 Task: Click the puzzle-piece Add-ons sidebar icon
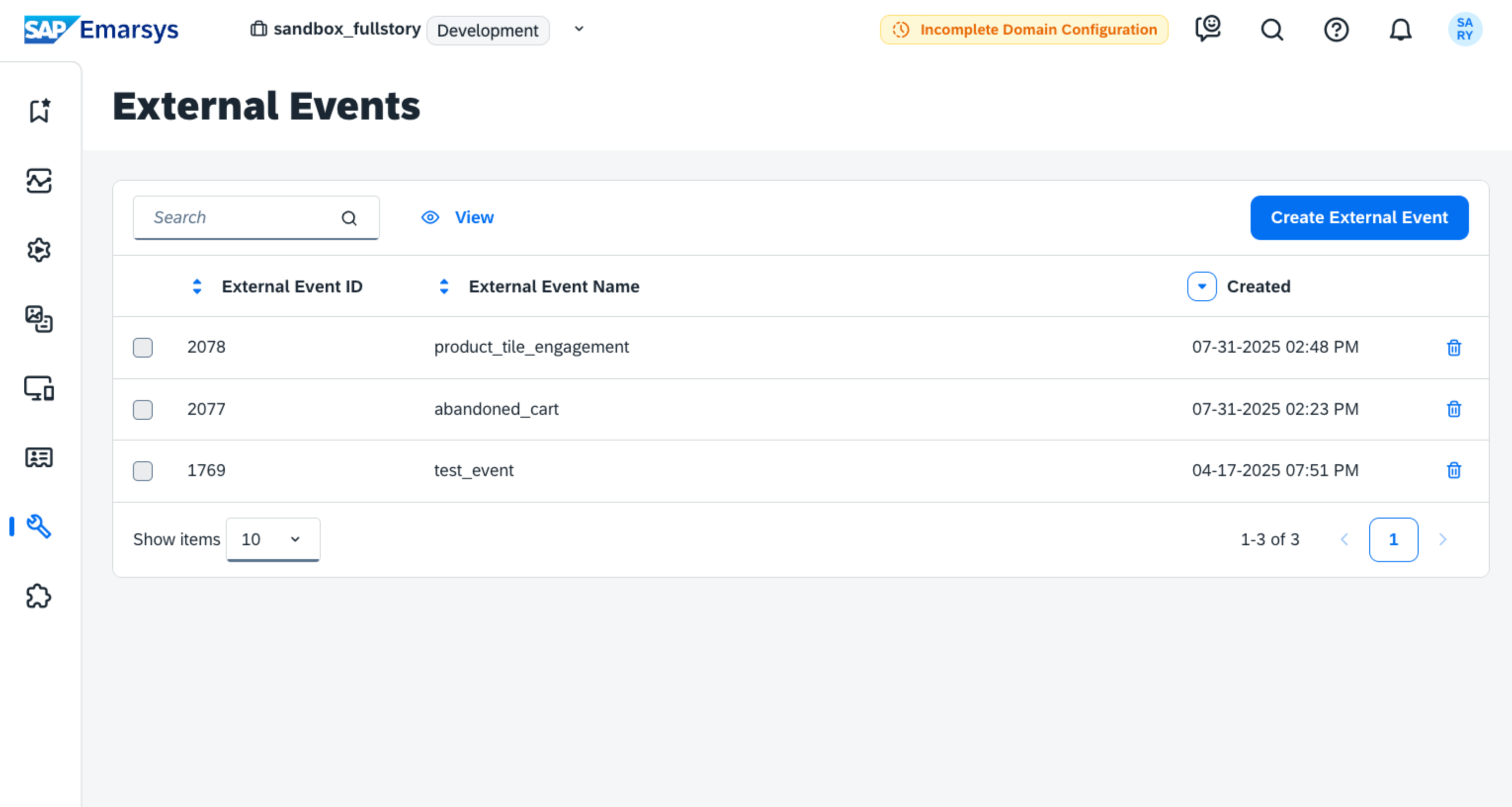(x=39, y=596)
